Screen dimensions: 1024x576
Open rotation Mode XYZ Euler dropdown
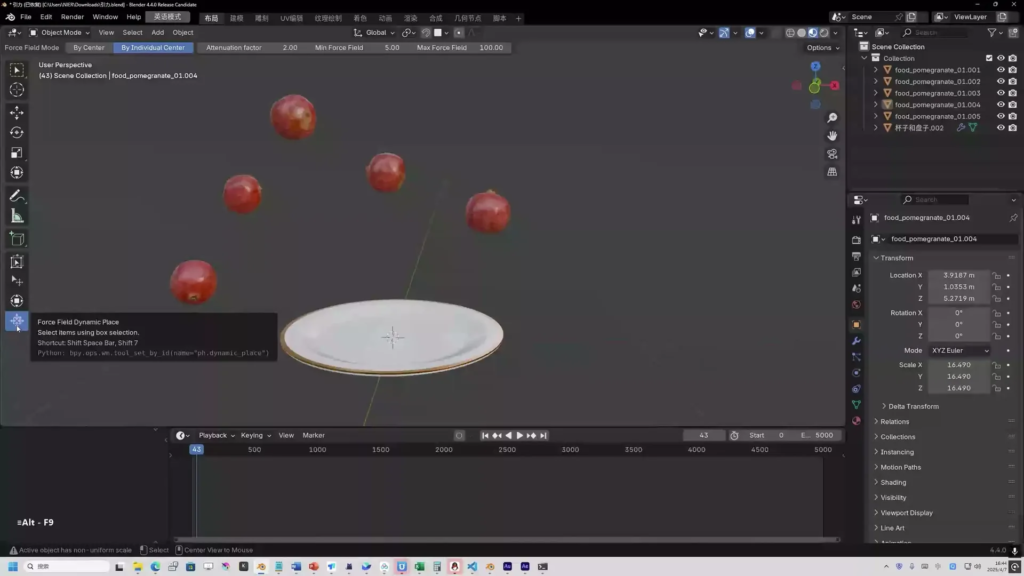pos(960,351)
